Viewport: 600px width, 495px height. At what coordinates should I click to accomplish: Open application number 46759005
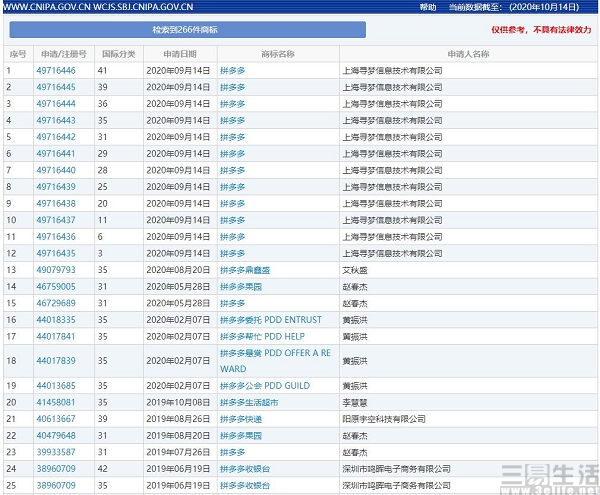pyautogui.click(x=56, y=287)
